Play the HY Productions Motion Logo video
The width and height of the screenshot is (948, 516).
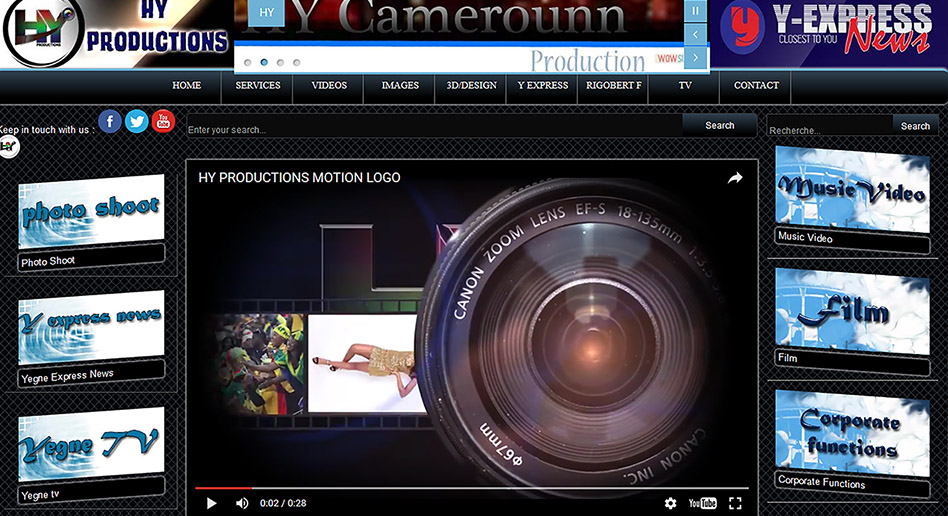[x=211, y=503]
